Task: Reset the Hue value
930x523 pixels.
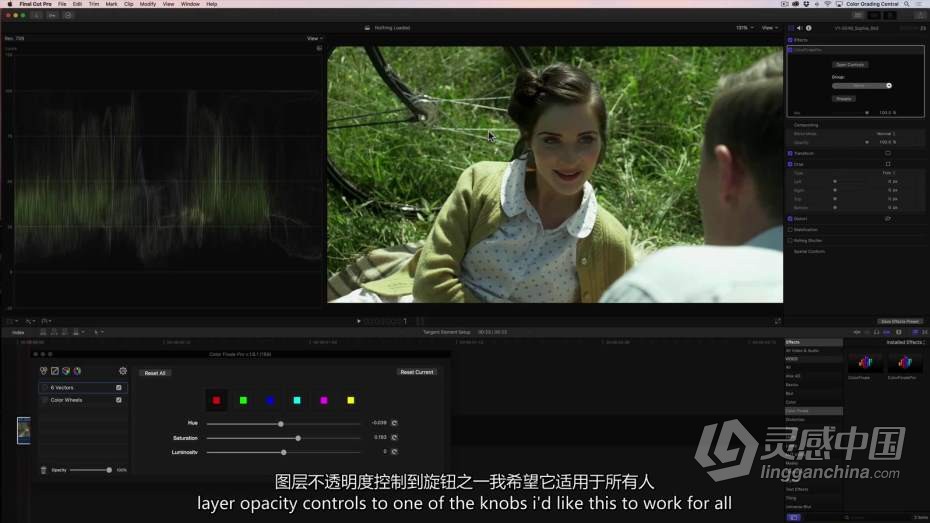Action: coord(394,423)
